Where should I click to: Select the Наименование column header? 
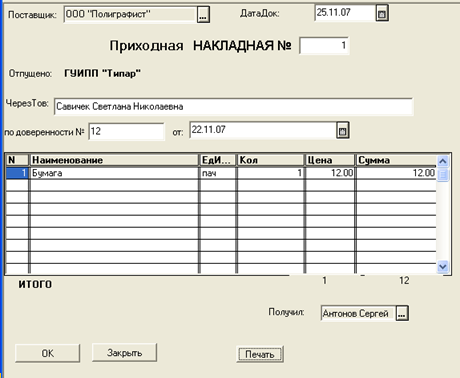tap(114, 160)
